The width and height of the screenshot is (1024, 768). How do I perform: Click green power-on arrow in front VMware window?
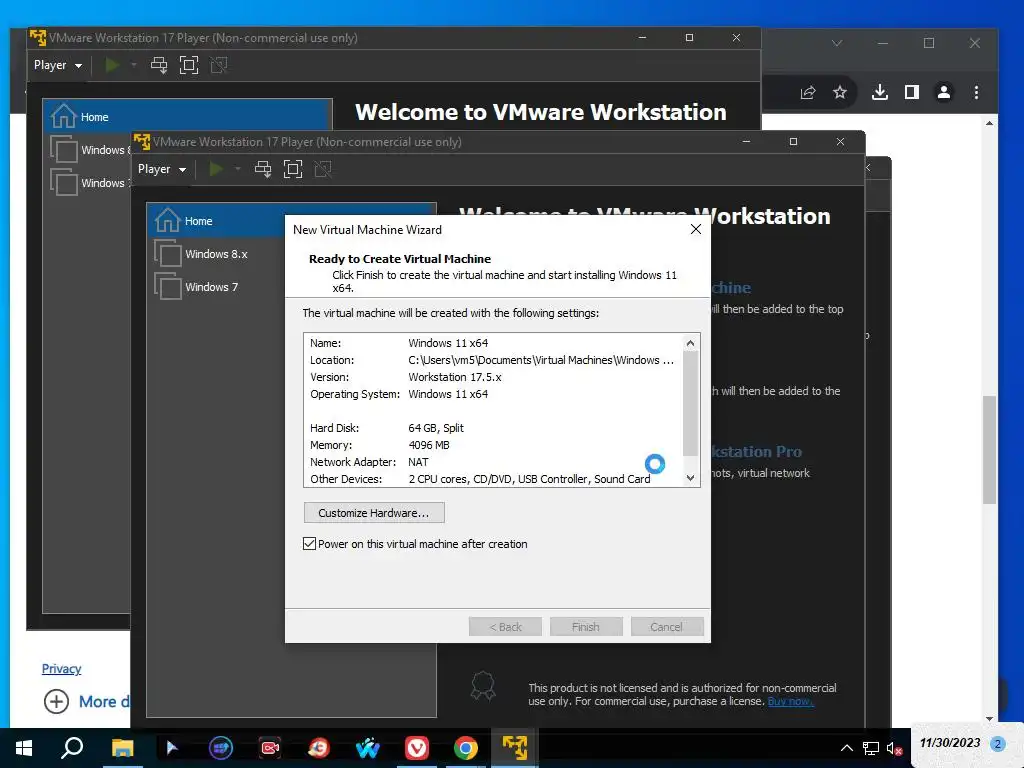216,169
